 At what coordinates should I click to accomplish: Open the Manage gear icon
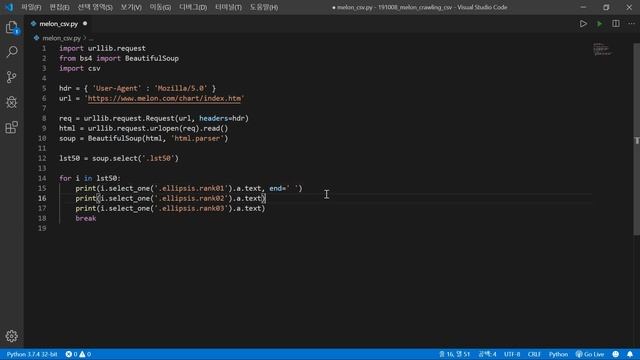click(12, 336)
